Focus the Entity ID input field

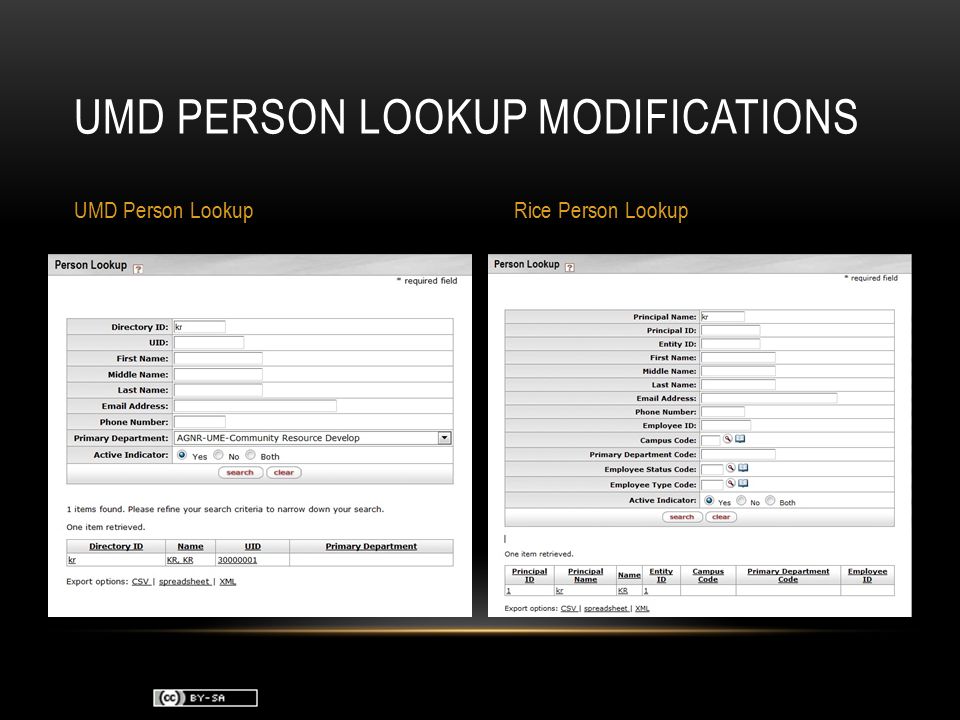730,344
